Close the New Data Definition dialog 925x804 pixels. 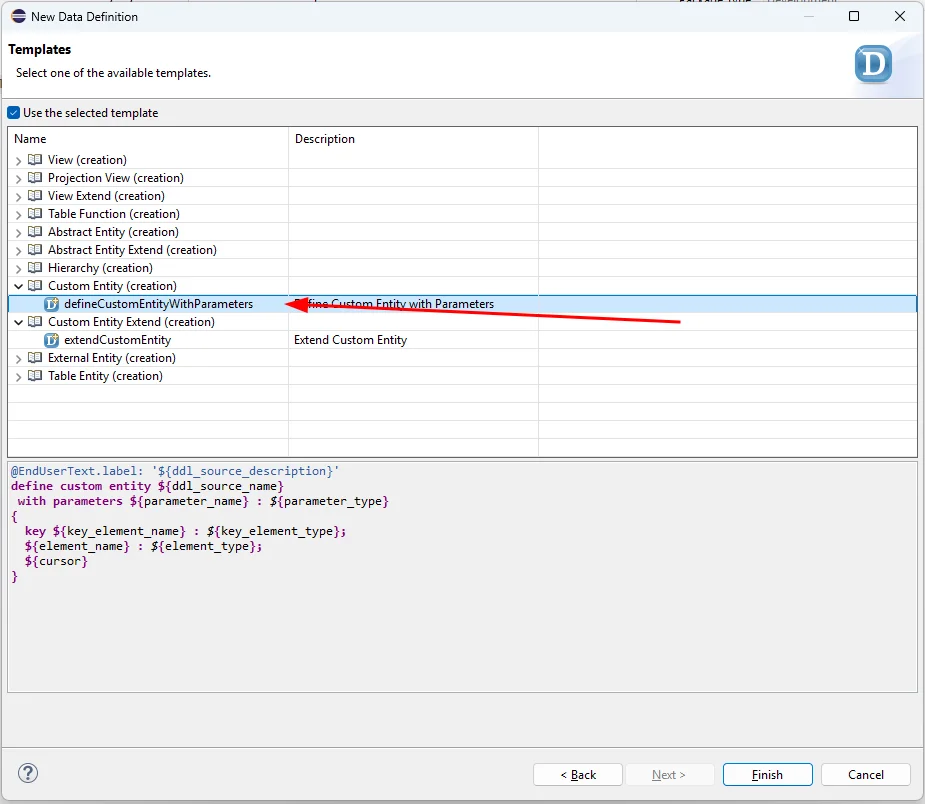pyautogui.click(x=900, y=16)
